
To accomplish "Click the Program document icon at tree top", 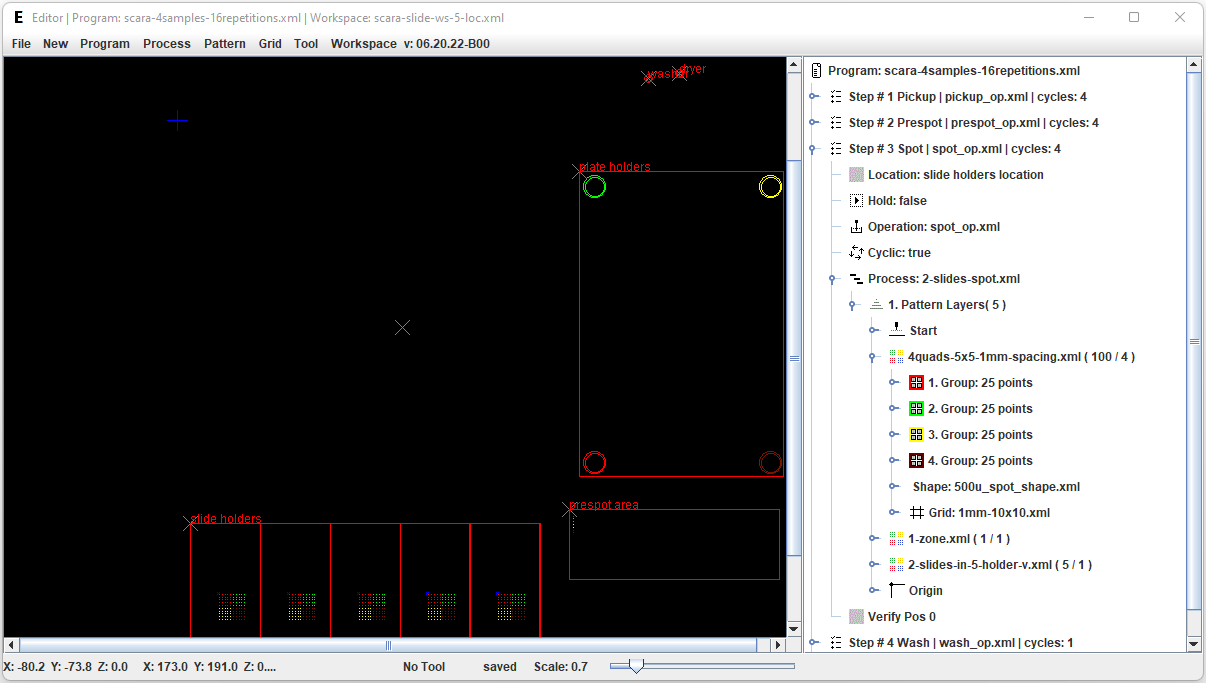I will pyautogui.click(x=817, y=71).
